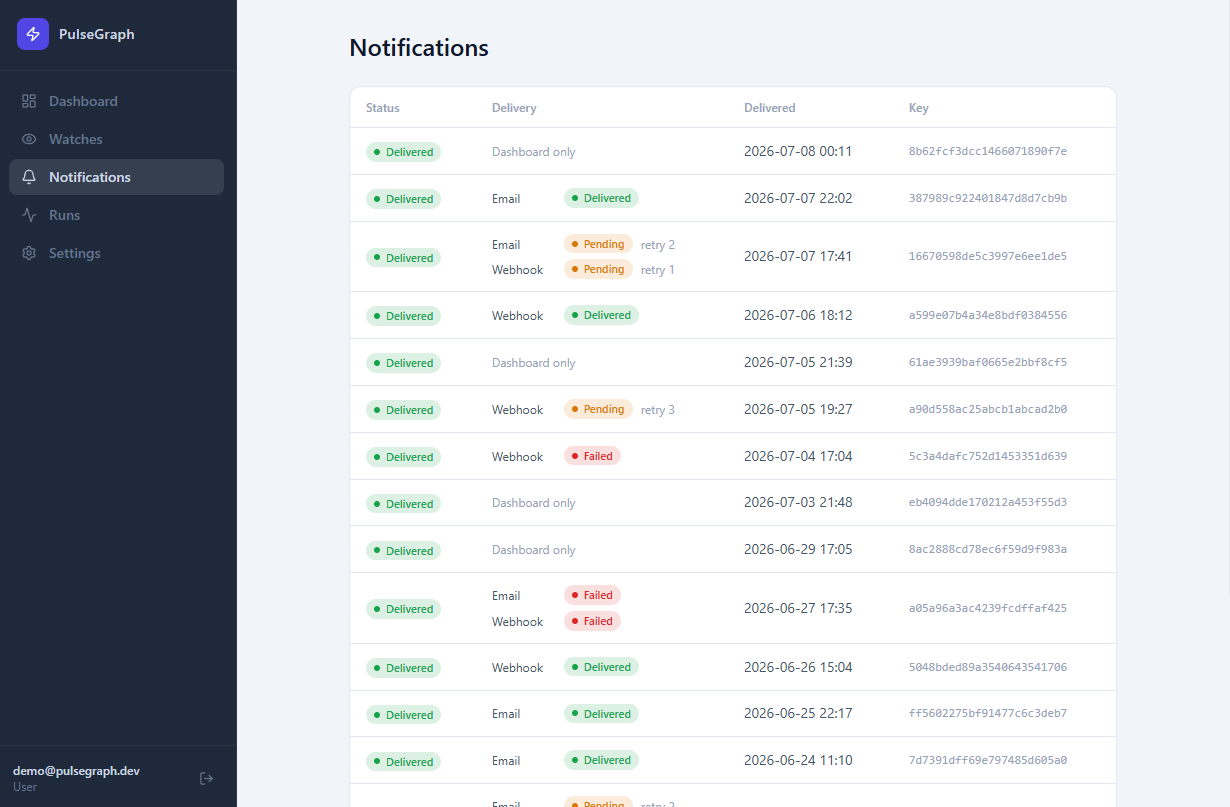1230x807 pixels.
Task: Click Webhook Failed badge in 17:35 row
Action: 592,621
